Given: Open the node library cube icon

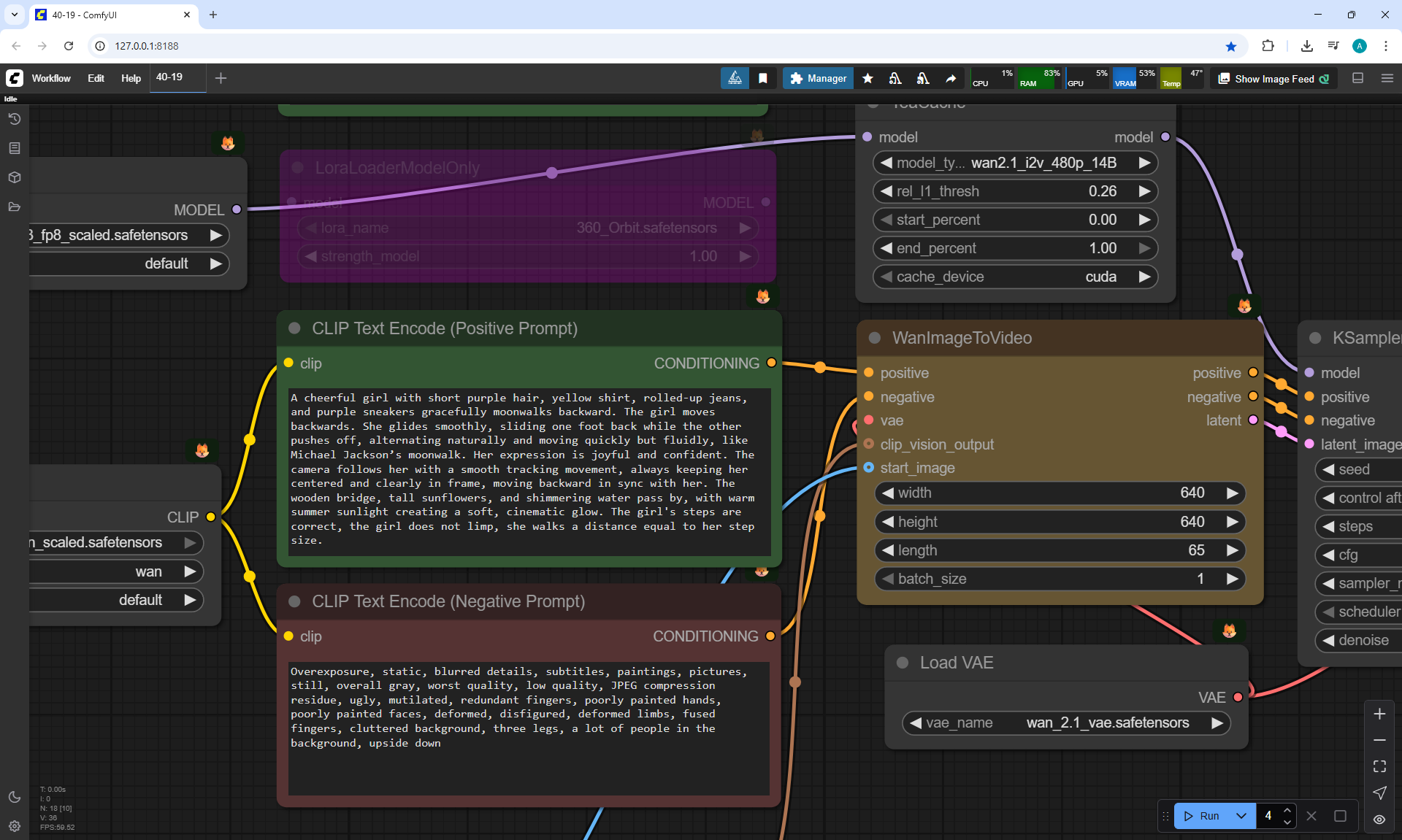Looking at the screenshot, I should click(15, 177).
